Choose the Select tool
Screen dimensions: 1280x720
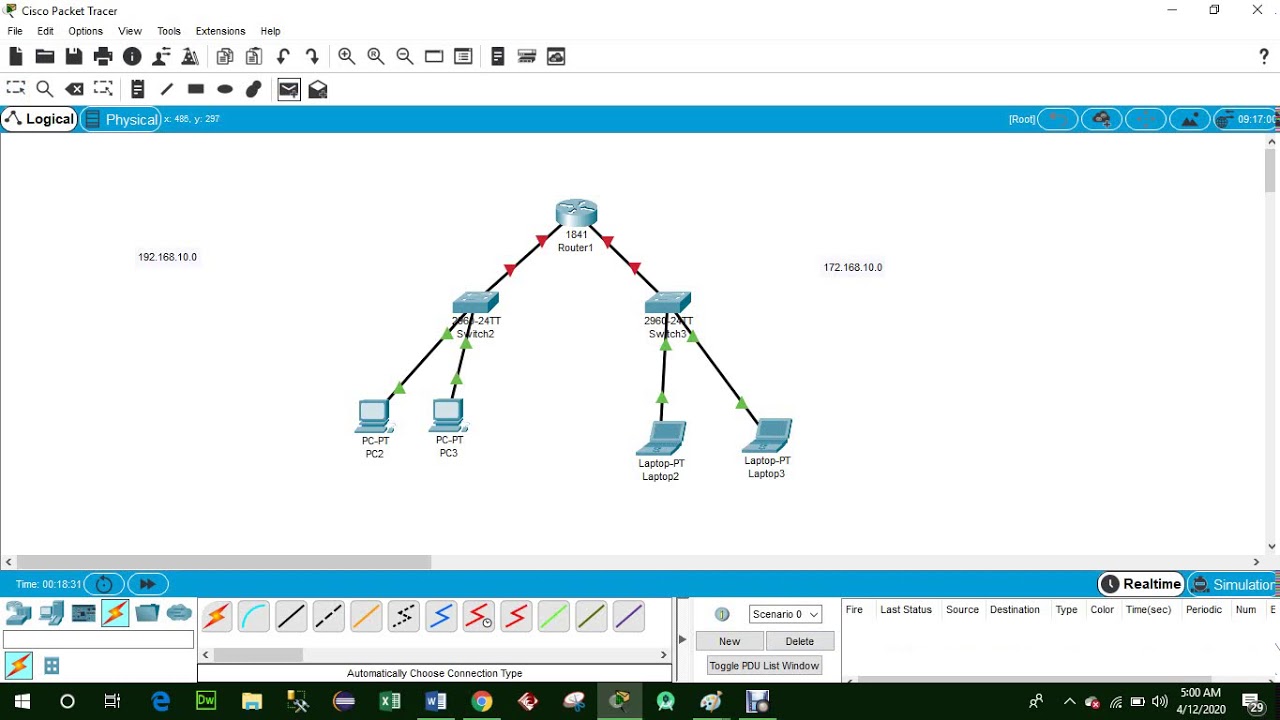point(15,89)
